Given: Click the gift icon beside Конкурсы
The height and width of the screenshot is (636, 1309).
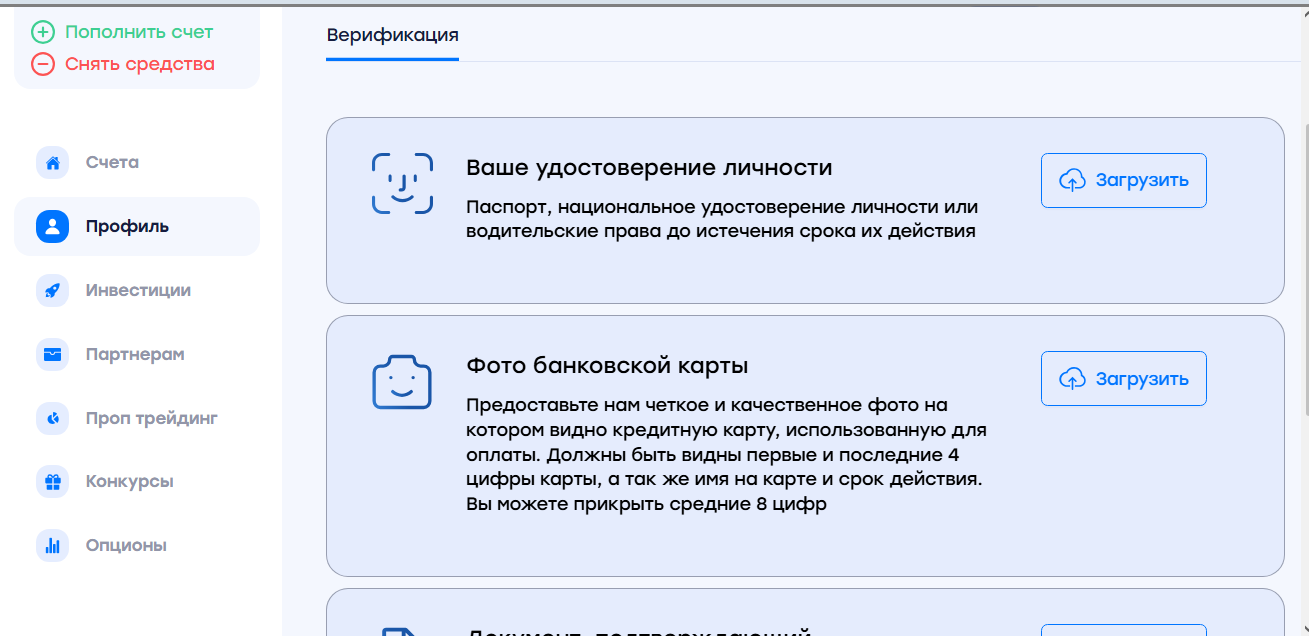Looking at the screenshot, I should [52, 482].
